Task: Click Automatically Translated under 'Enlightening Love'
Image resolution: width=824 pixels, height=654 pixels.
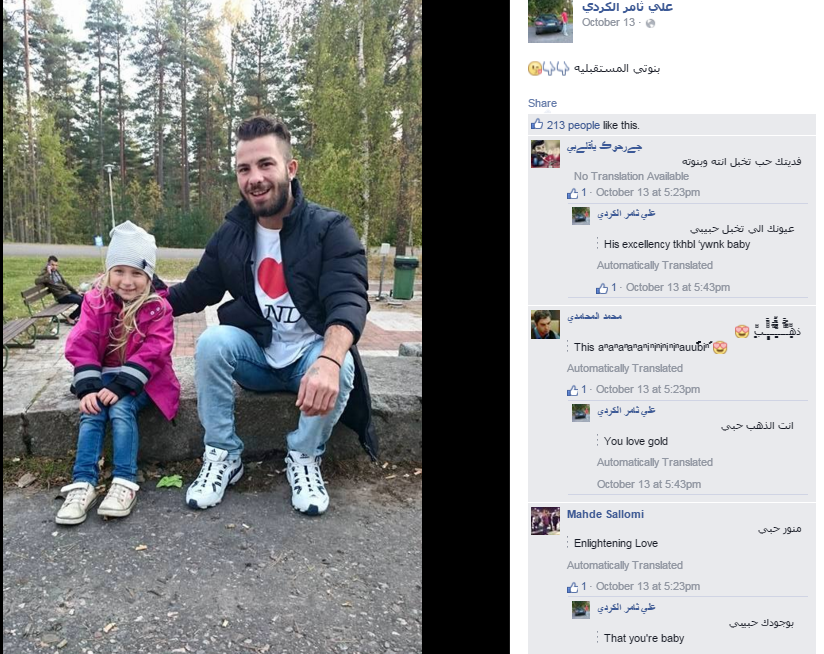Action: (x=625, y=565)
